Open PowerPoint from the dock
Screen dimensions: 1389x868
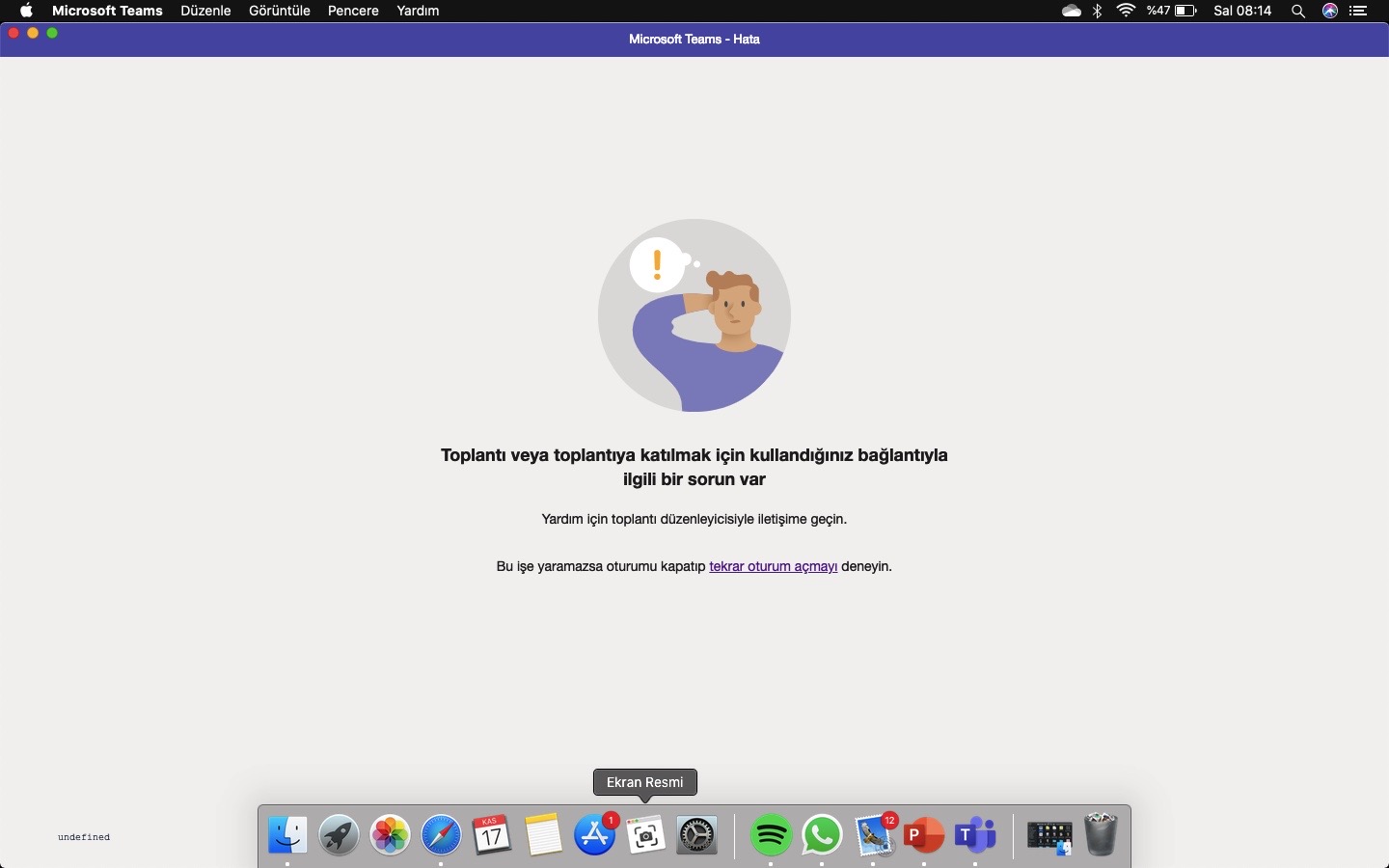coord(925,835)
